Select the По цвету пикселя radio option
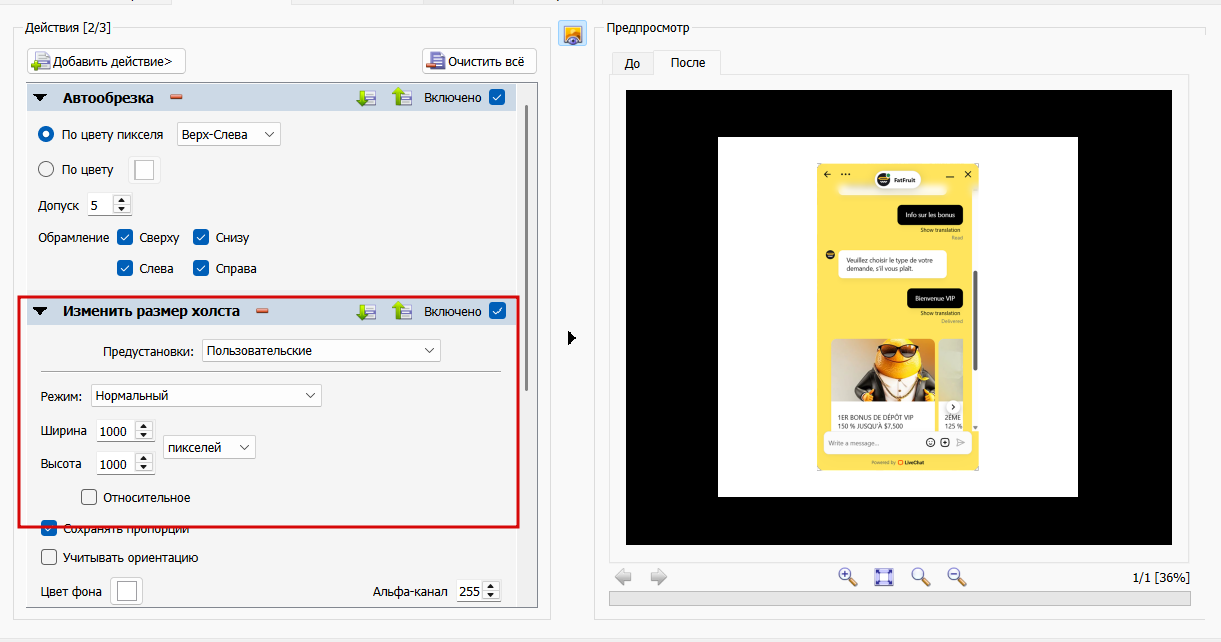This screenshot has width=1221, height=642. [45, 134]
